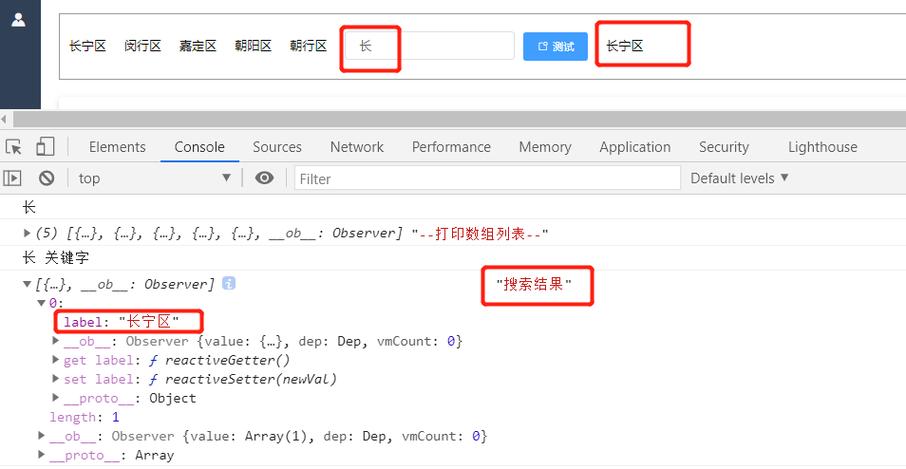Focus the console Filter field

[x=487, y=178]
